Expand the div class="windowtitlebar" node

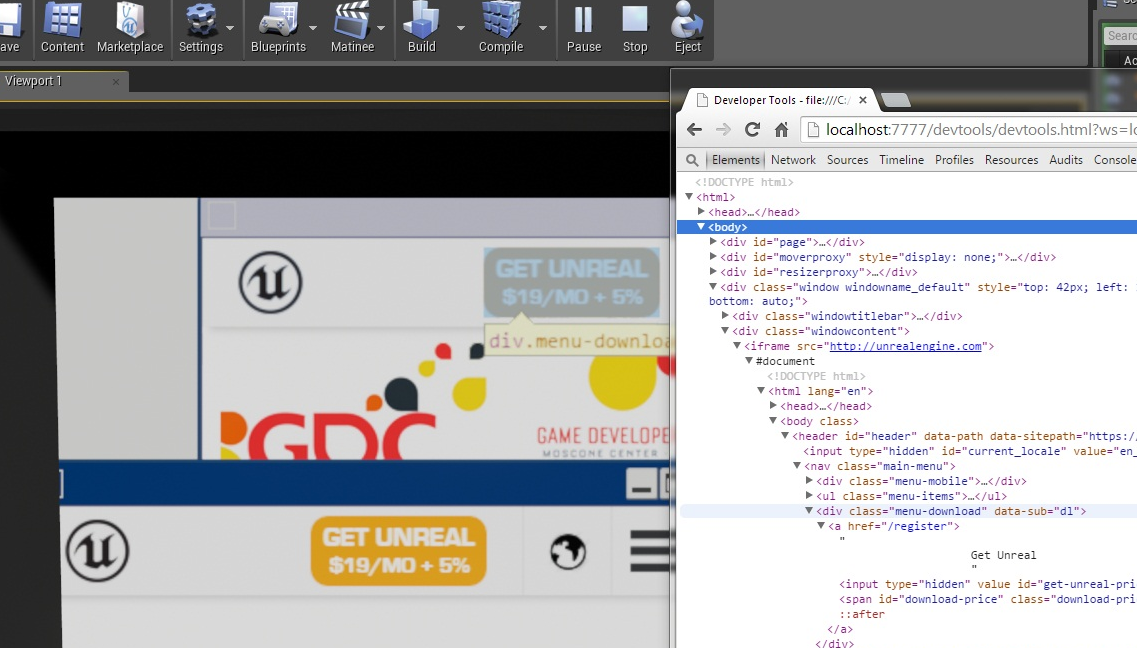pyautogui.click(x=725, y=315)
